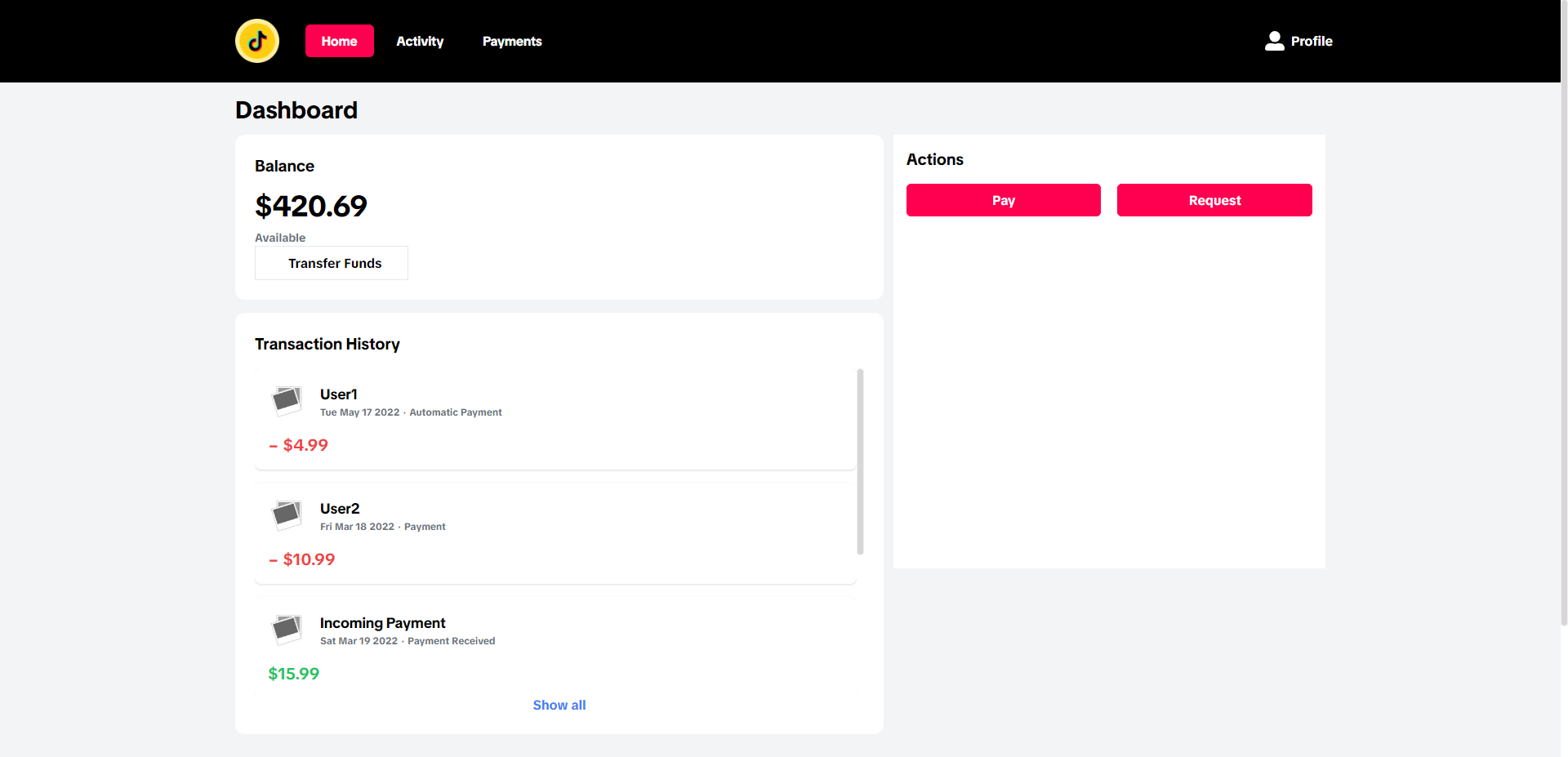This screenshot has width=1568, height=757.
Task: Select the User1 transaction name
Action: tap(339, 394)
